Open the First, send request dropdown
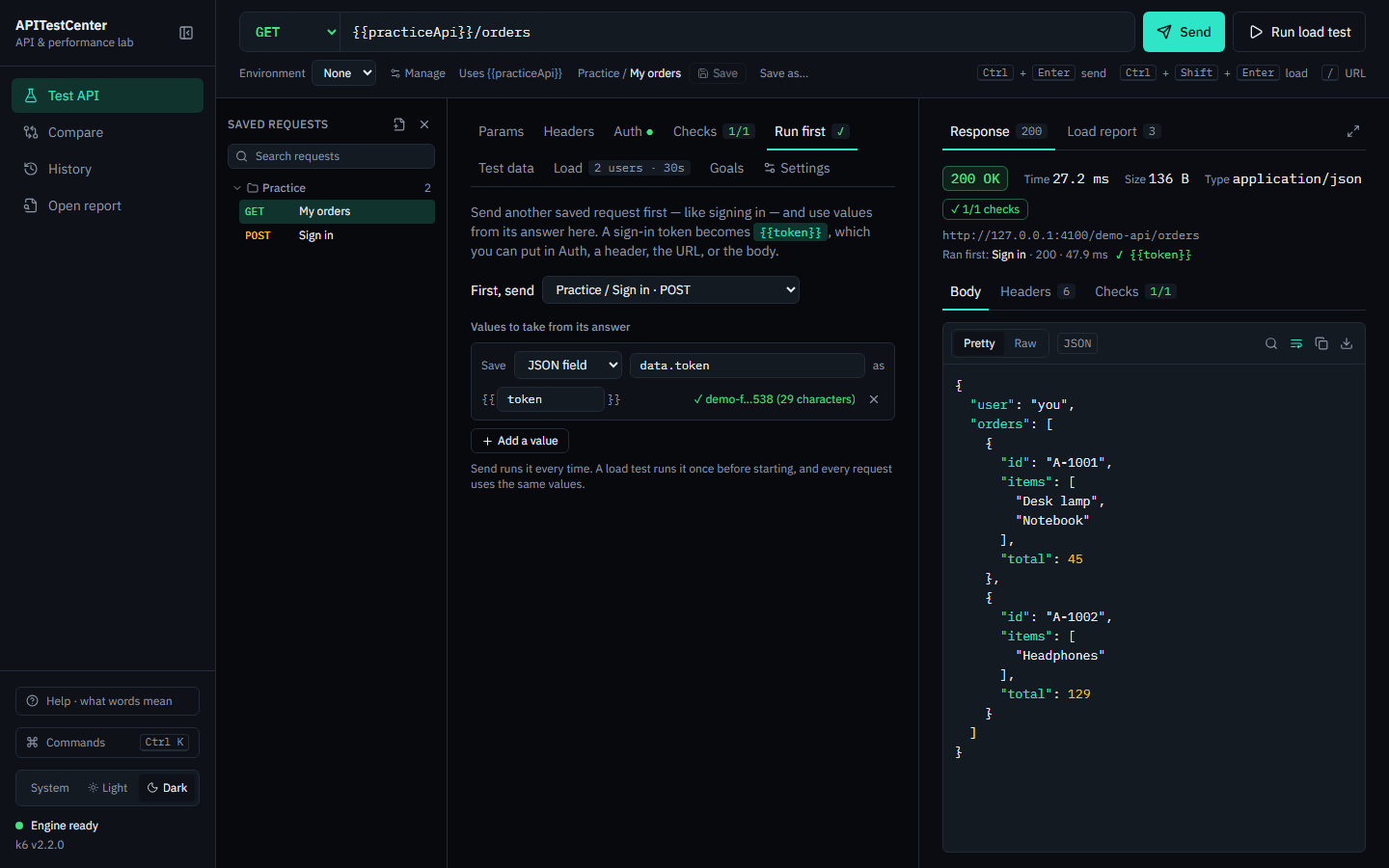The image size is (1389, 868). [670, 290]
